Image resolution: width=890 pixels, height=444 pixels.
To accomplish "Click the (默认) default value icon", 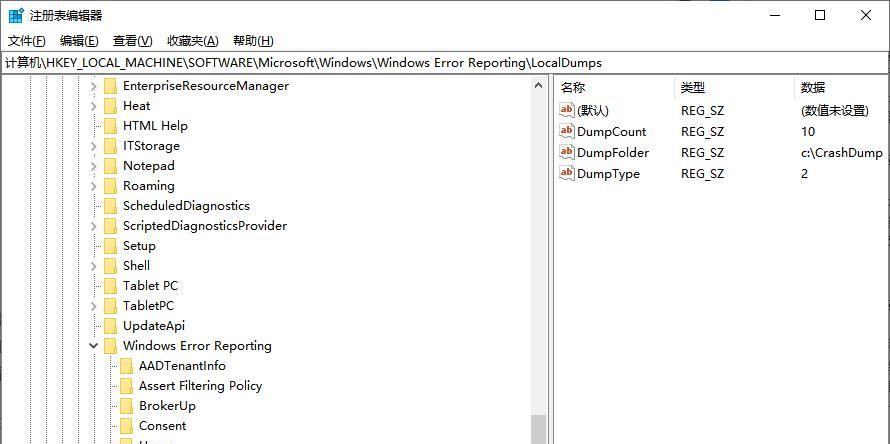I will [567, 111].
